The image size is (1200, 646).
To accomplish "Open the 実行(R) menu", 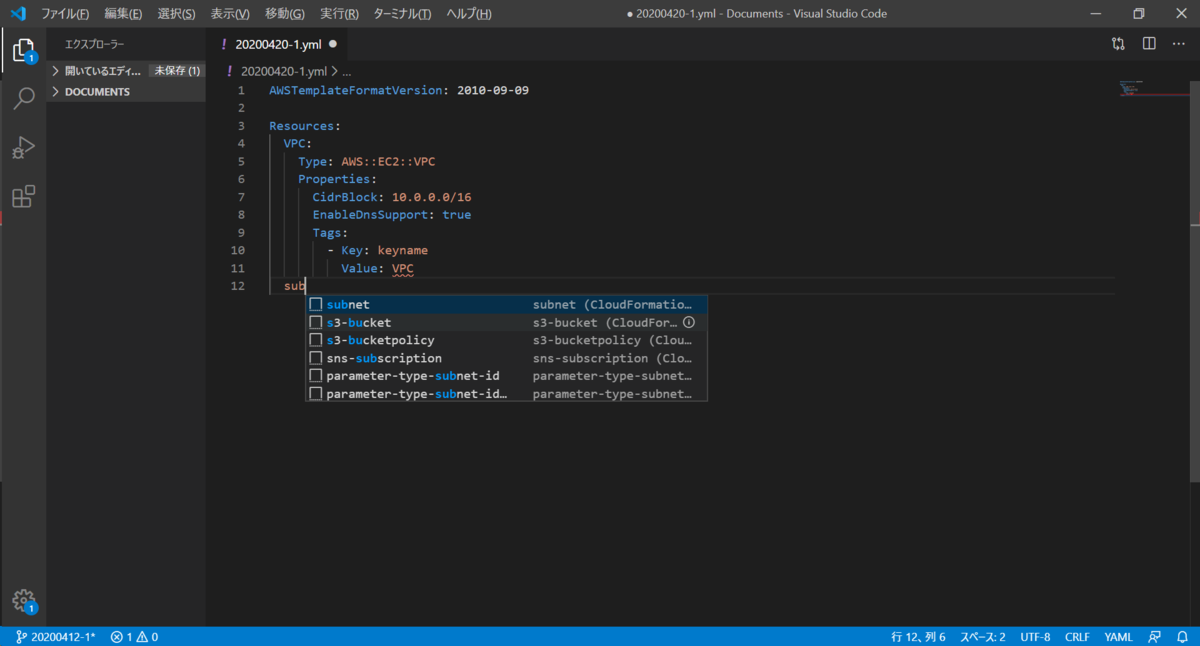I will coord(339,14).
